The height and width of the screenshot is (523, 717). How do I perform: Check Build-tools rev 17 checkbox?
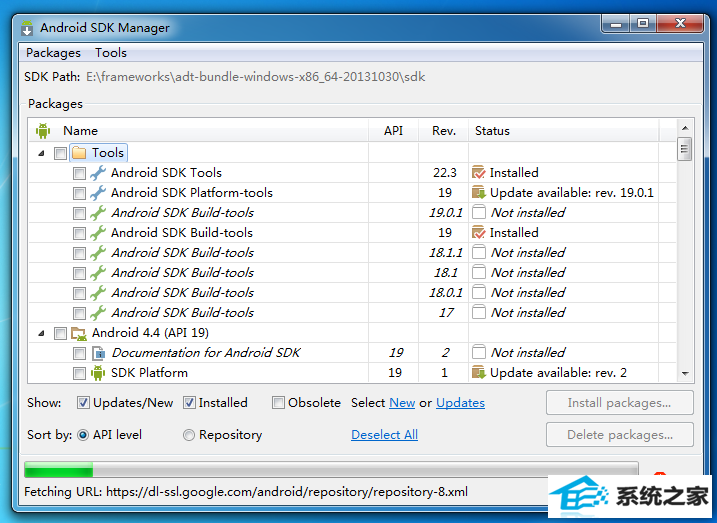[x=79, y=313]
